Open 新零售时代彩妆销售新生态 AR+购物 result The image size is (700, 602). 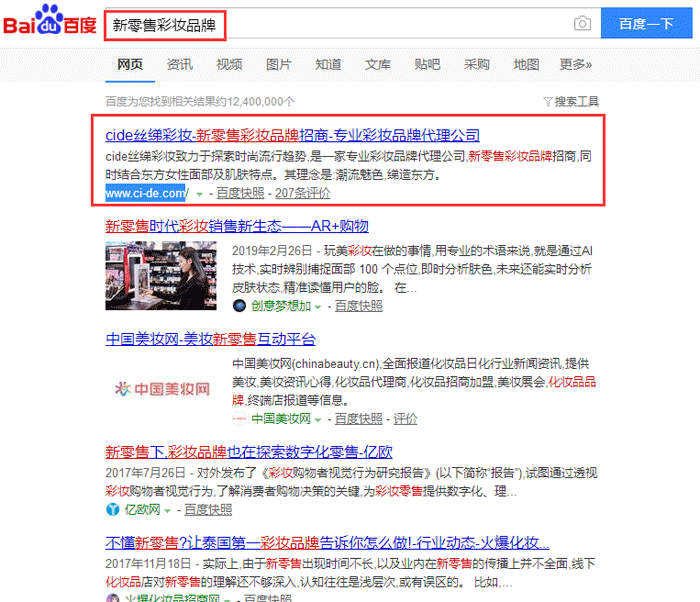pos(237,226)
